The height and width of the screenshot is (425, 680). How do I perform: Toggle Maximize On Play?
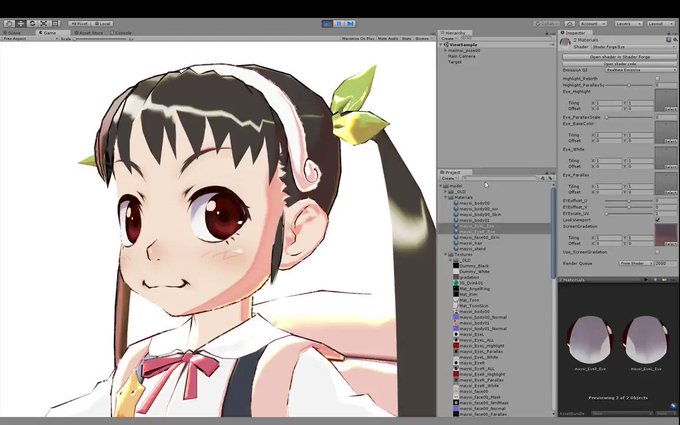coord(358,39)
